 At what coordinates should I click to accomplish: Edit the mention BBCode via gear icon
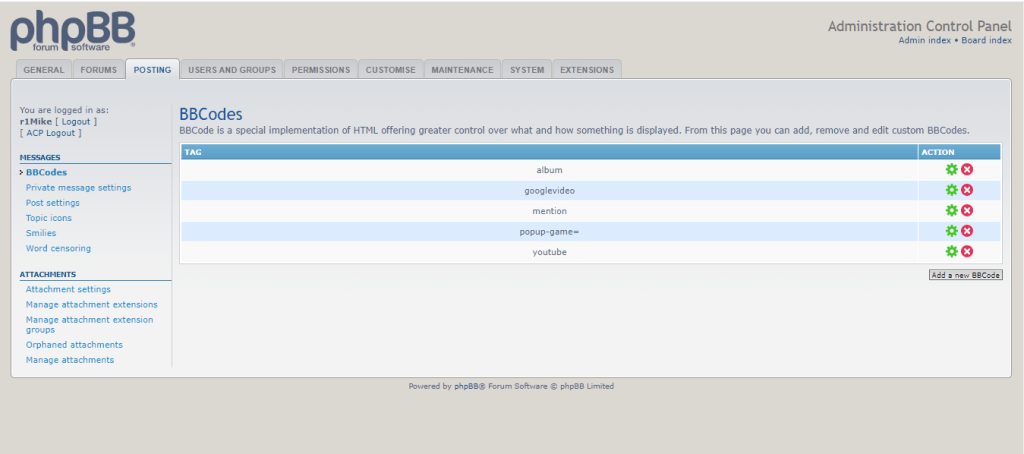(x=952, y=210)
